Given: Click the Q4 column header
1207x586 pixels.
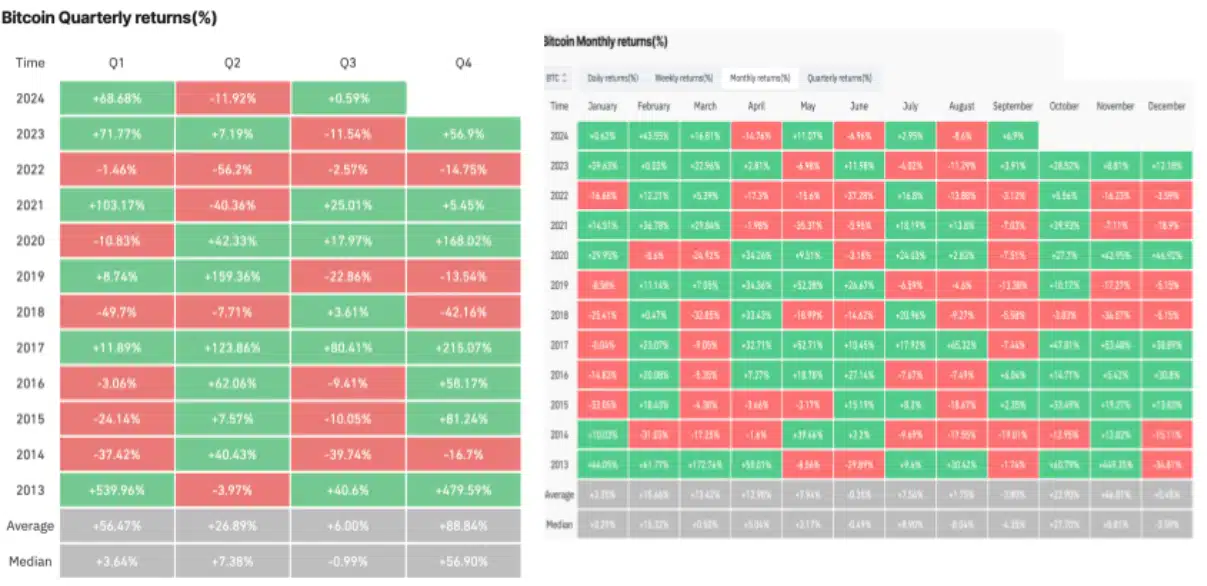Looking at the screenshot, I should coord(464,62).
